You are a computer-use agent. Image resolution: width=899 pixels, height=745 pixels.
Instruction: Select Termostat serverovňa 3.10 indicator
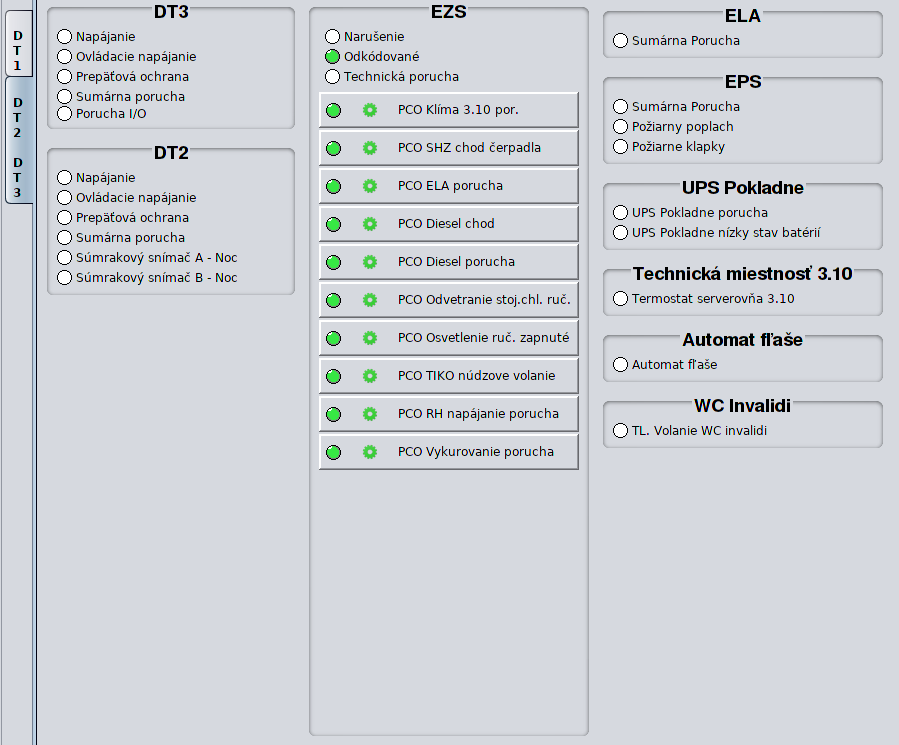click(x=621, y=299)
